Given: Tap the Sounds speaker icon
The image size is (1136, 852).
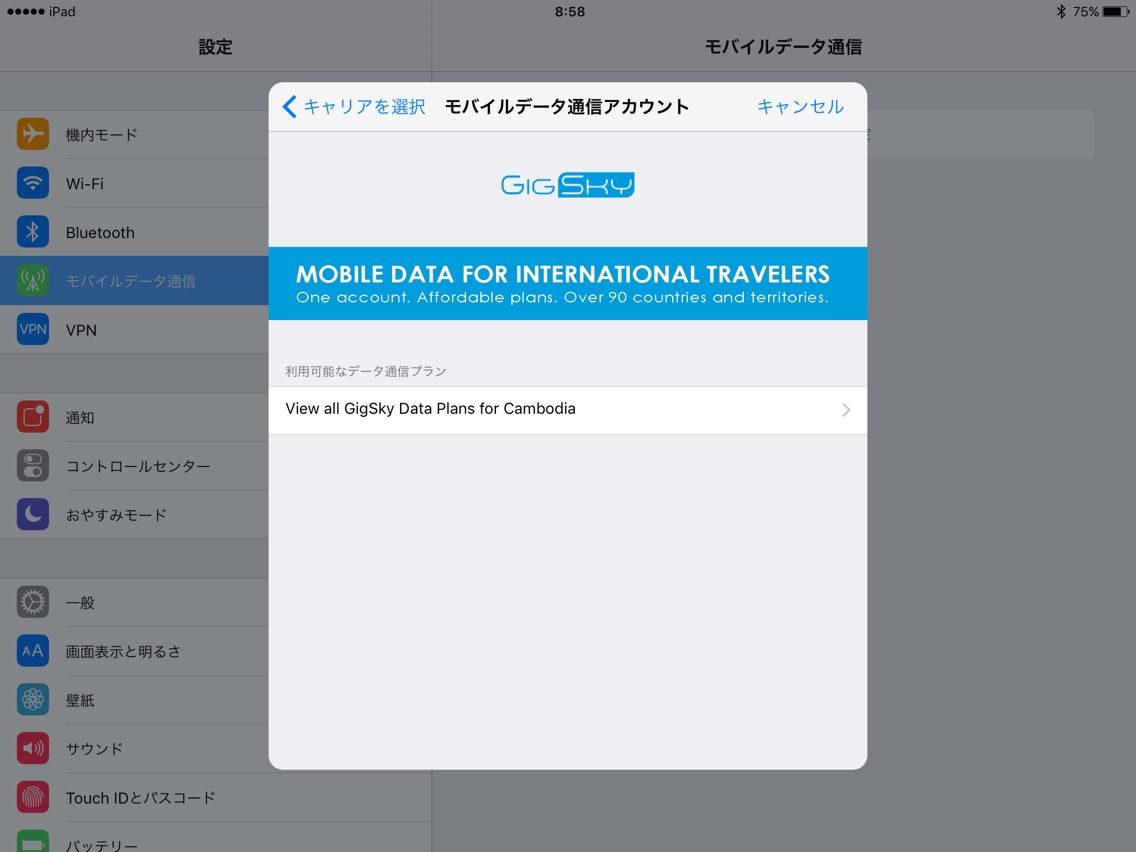Looking at the screenshot, I should pyautogui.click(x=33, y=748).
